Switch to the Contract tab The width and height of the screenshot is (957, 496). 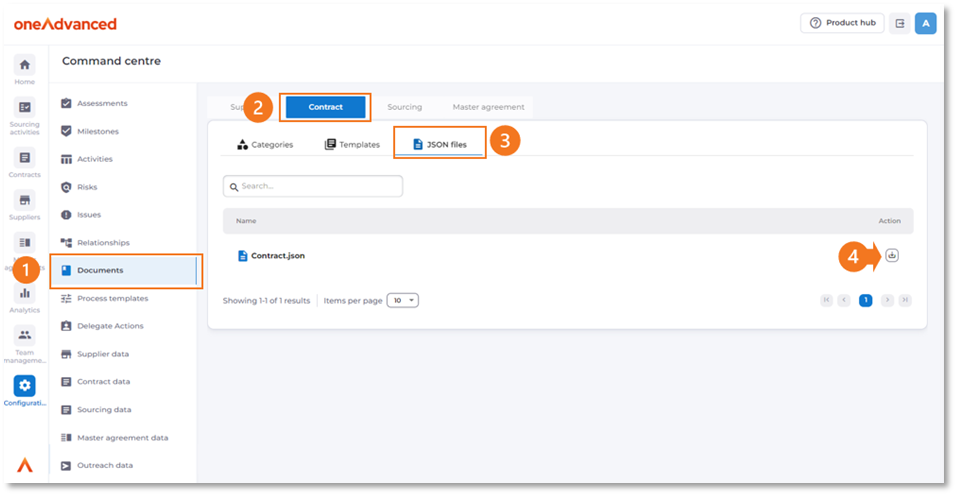pos(325,107)
